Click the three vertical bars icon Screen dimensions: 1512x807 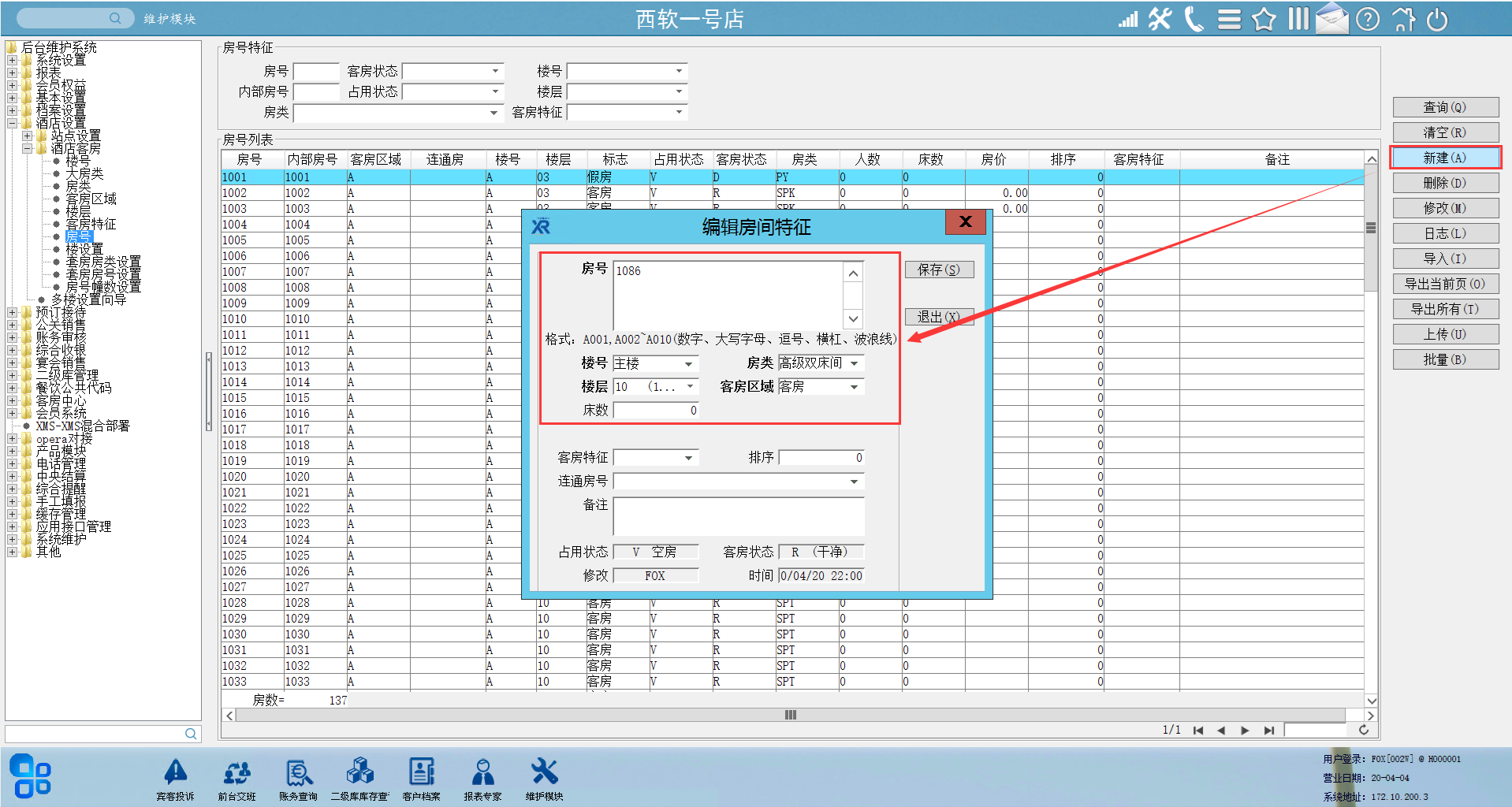coord(1298,19)
